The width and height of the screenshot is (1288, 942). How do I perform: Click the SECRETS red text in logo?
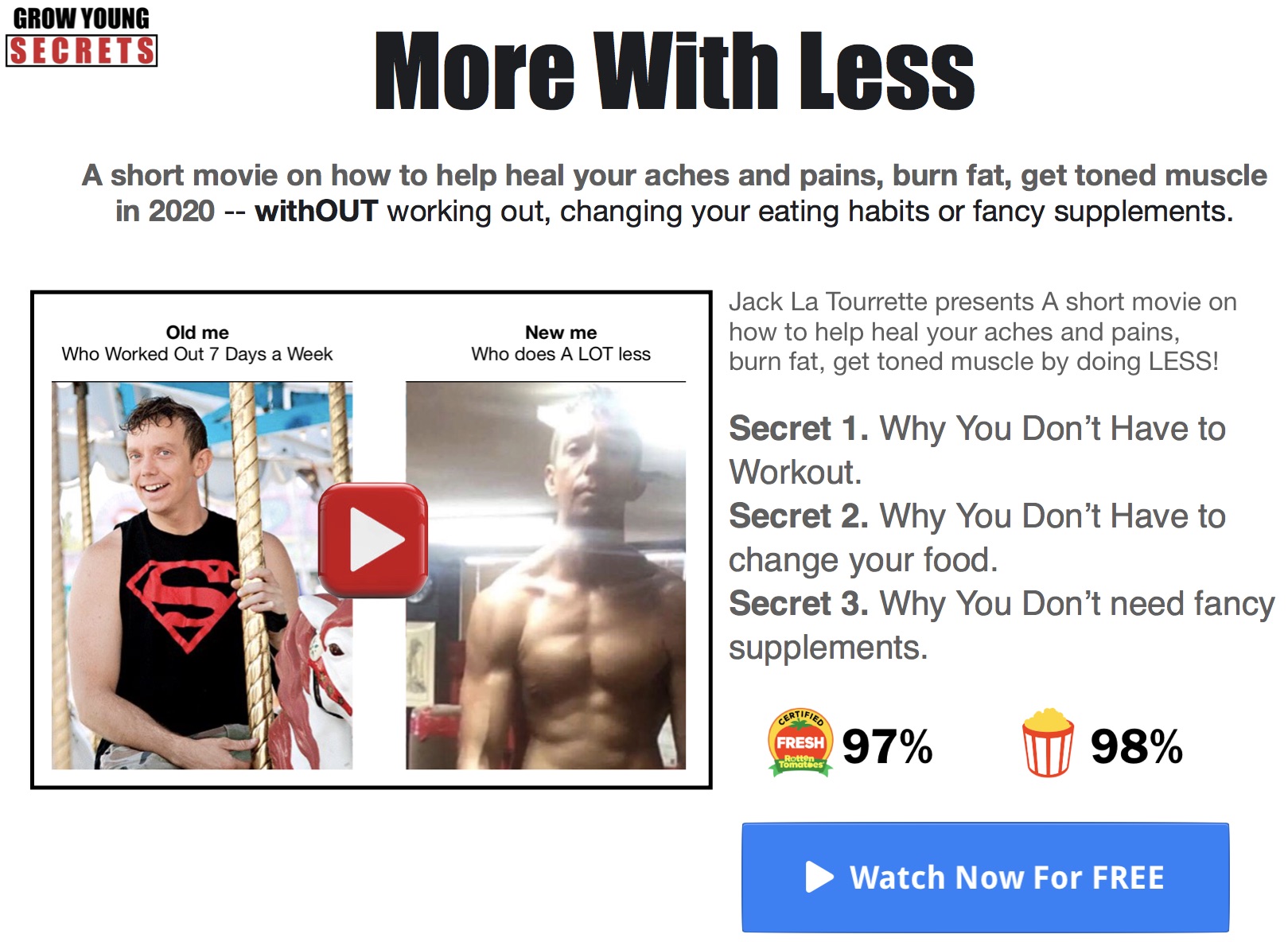click(x=81, y=50)
